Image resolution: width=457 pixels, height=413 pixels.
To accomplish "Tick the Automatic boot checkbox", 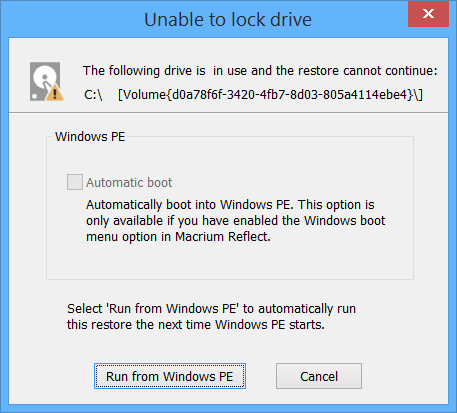I will (x=75, y=182).
